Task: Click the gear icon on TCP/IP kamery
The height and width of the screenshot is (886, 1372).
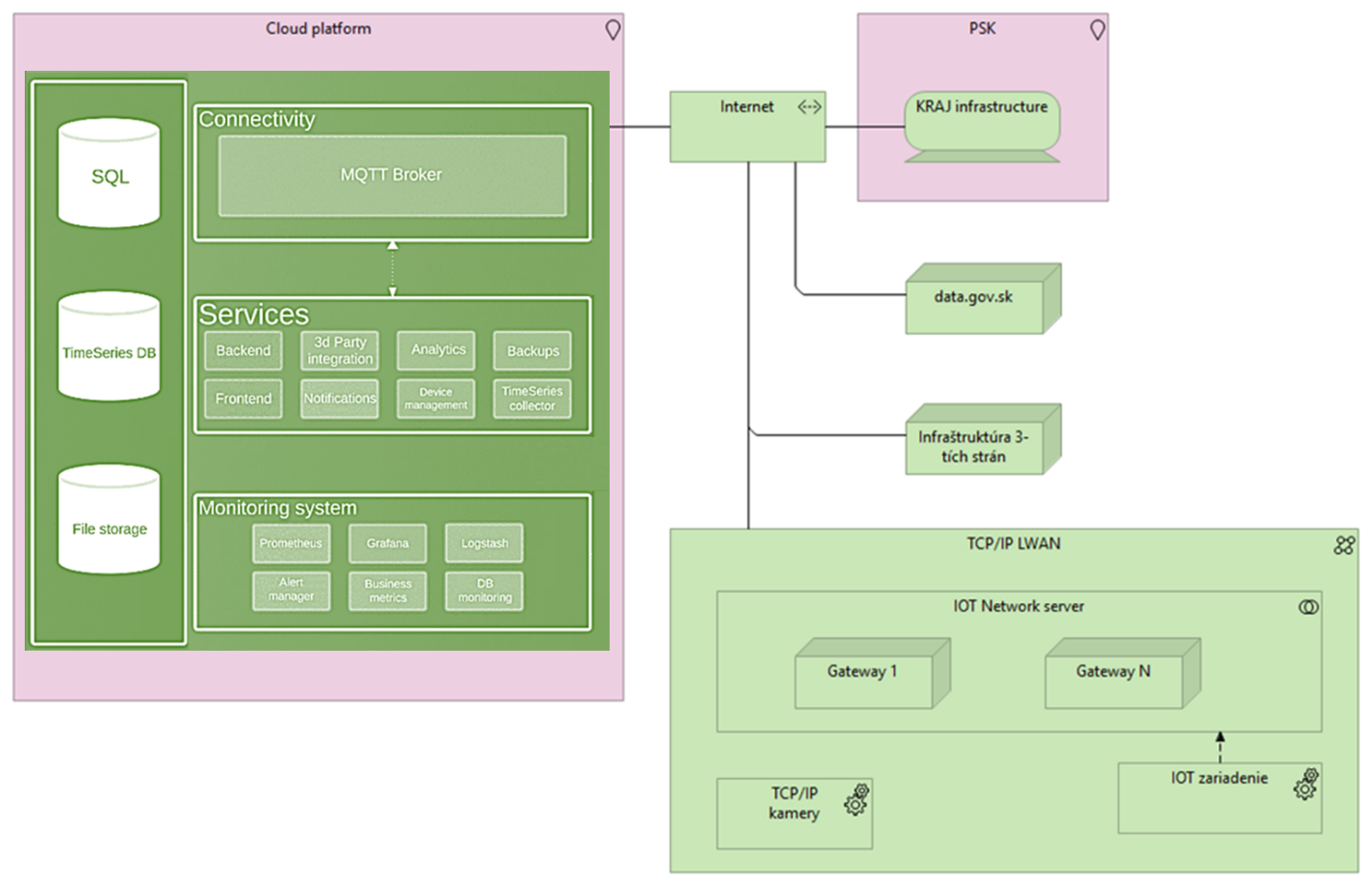Action: point(857,800)
